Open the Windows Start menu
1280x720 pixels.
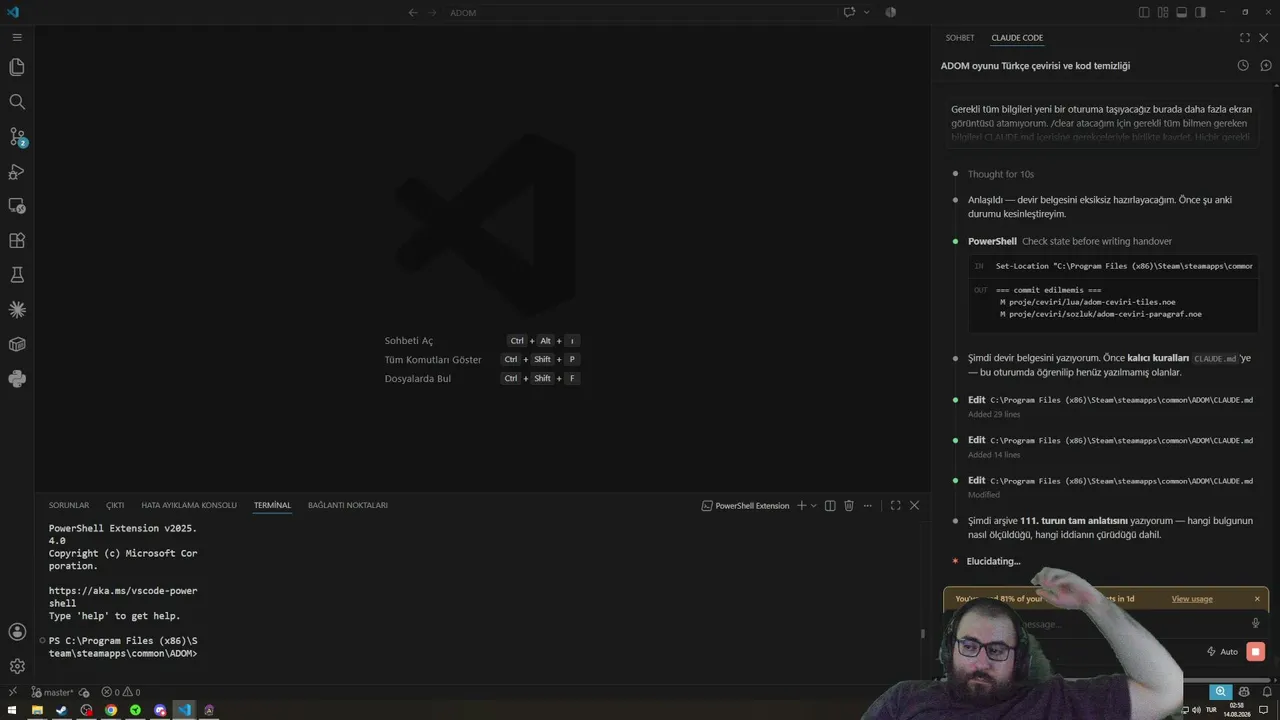point(12,711)
